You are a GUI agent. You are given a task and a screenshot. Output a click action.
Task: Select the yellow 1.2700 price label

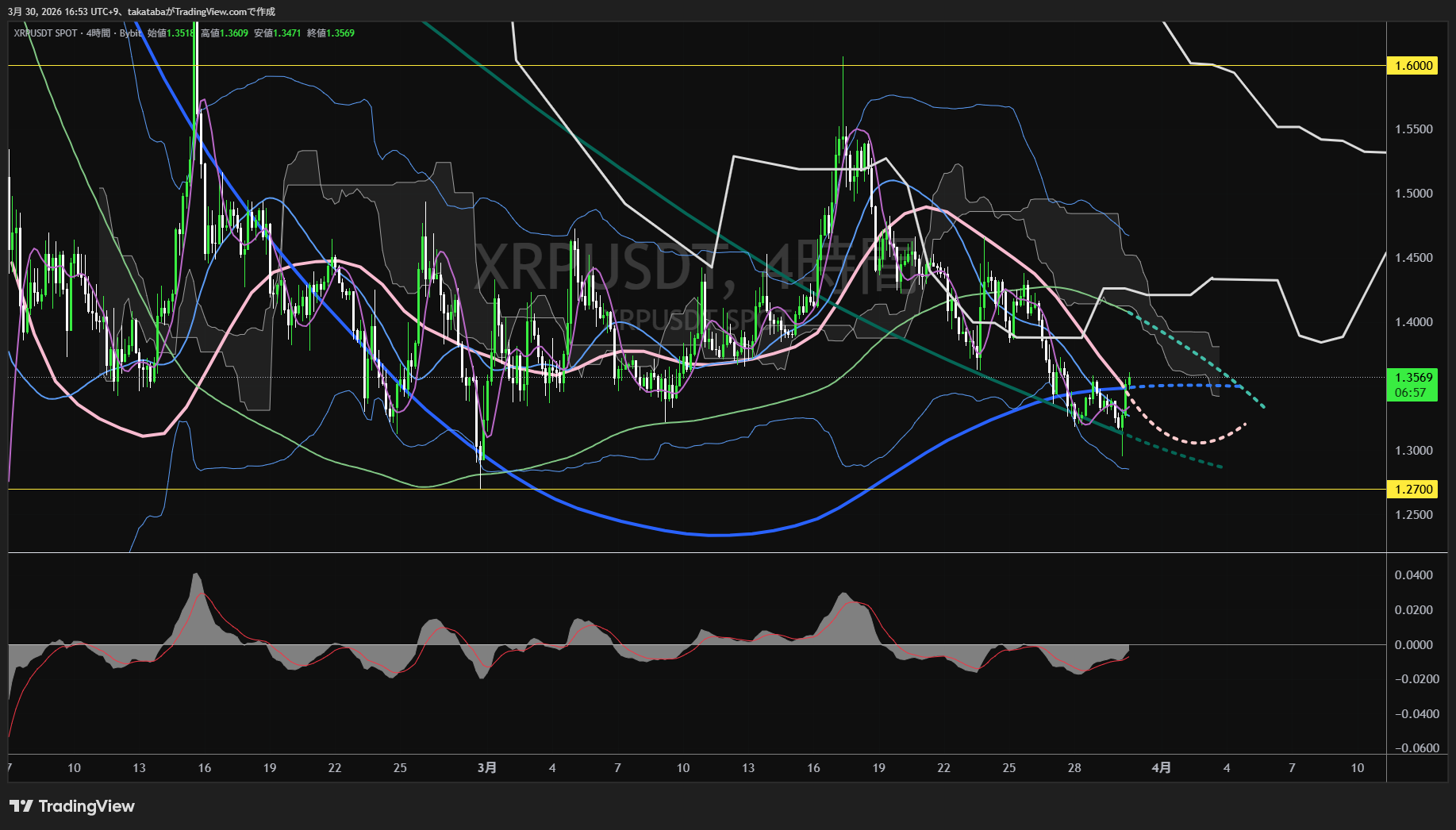(x=1412, y=490)
